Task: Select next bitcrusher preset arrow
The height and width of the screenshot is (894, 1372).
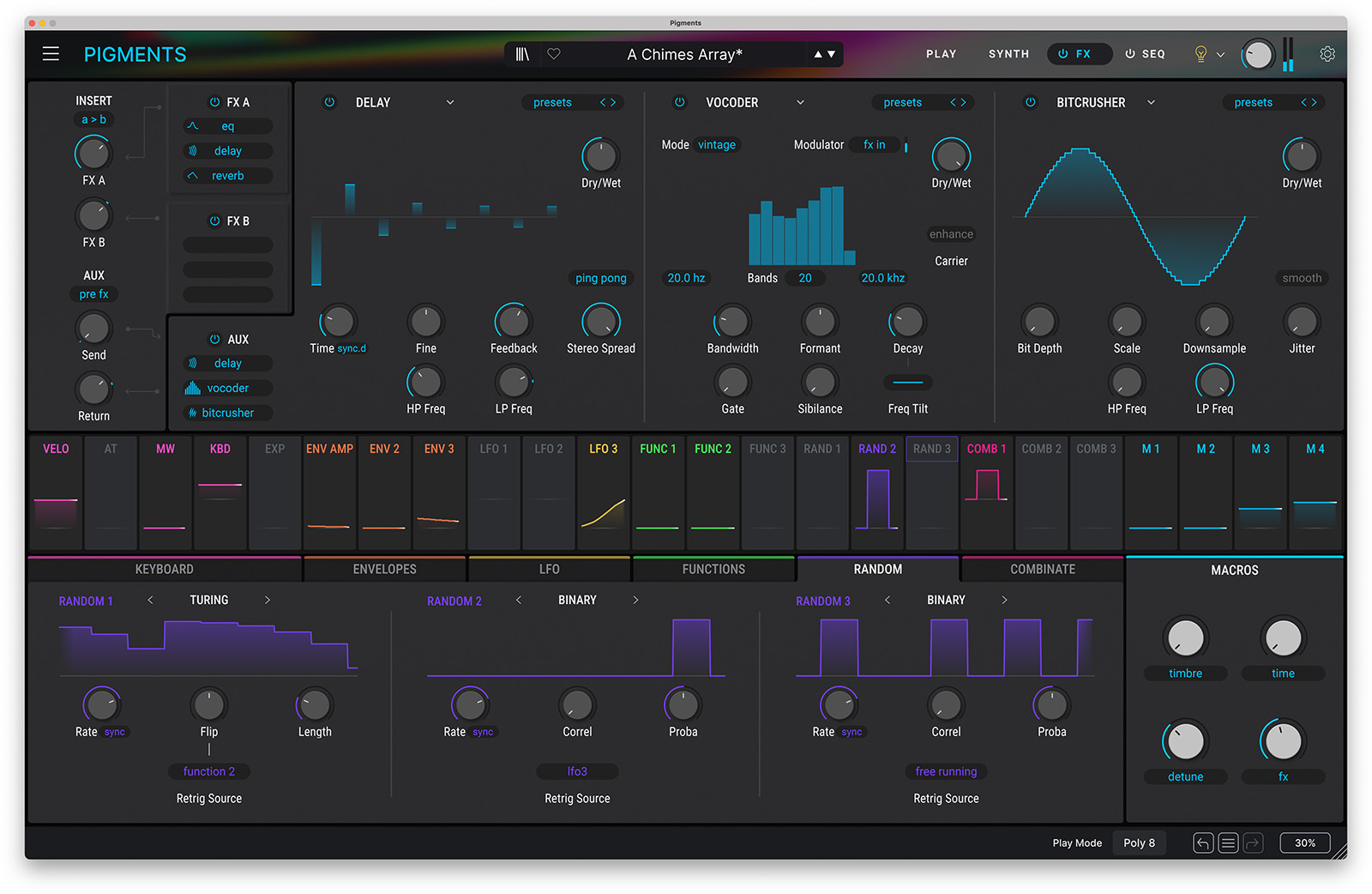Action: point(1314,102)
